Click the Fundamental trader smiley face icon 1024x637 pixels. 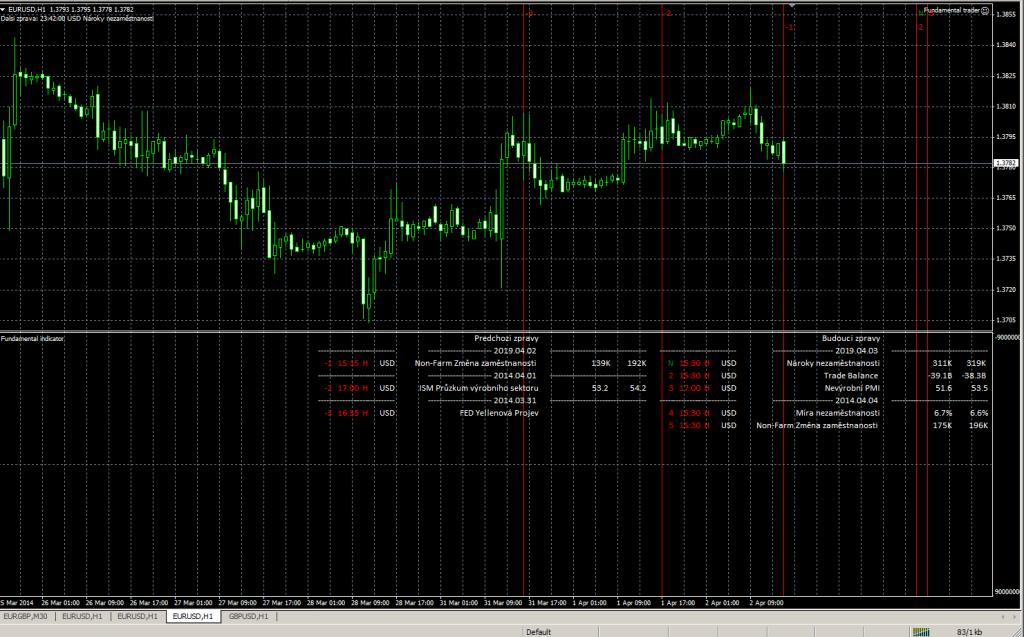[x=985, y=10]
